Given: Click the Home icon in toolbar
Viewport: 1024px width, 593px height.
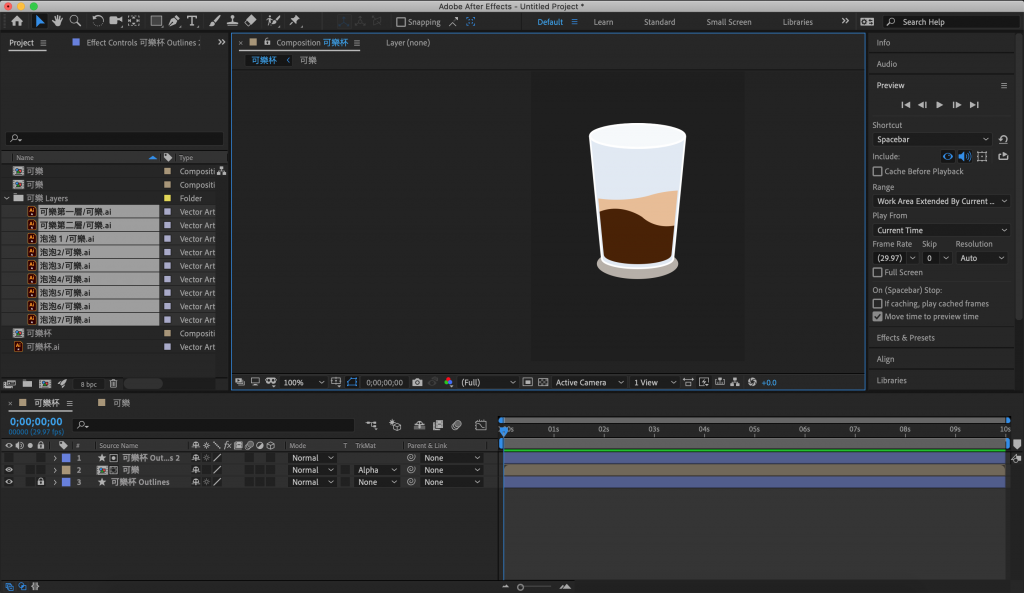Looking at the screenshot, I should [17, 21].
